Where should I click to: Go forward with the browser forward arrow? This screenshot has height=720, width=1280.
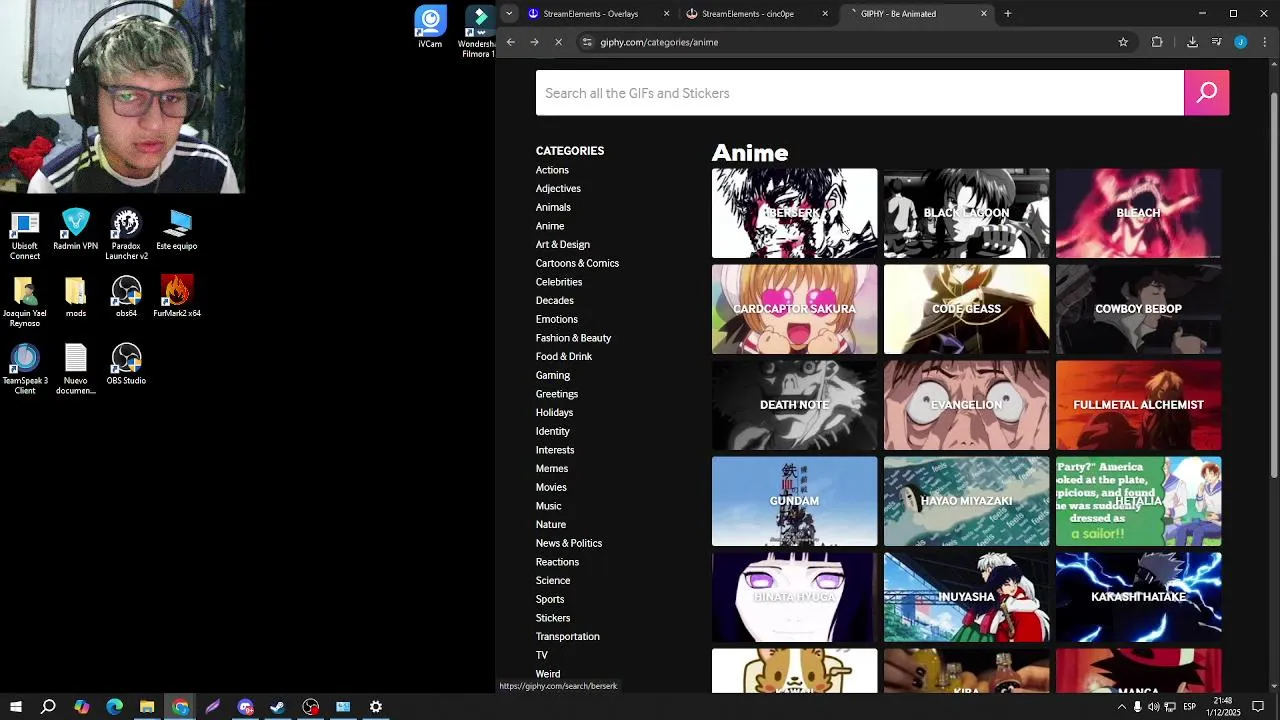click(x=534, y=42)
